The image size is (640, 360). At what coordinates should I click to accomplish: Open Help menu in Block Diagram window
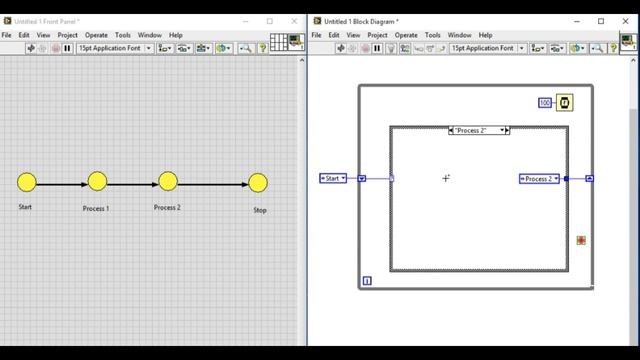click(x=485, y=35)
